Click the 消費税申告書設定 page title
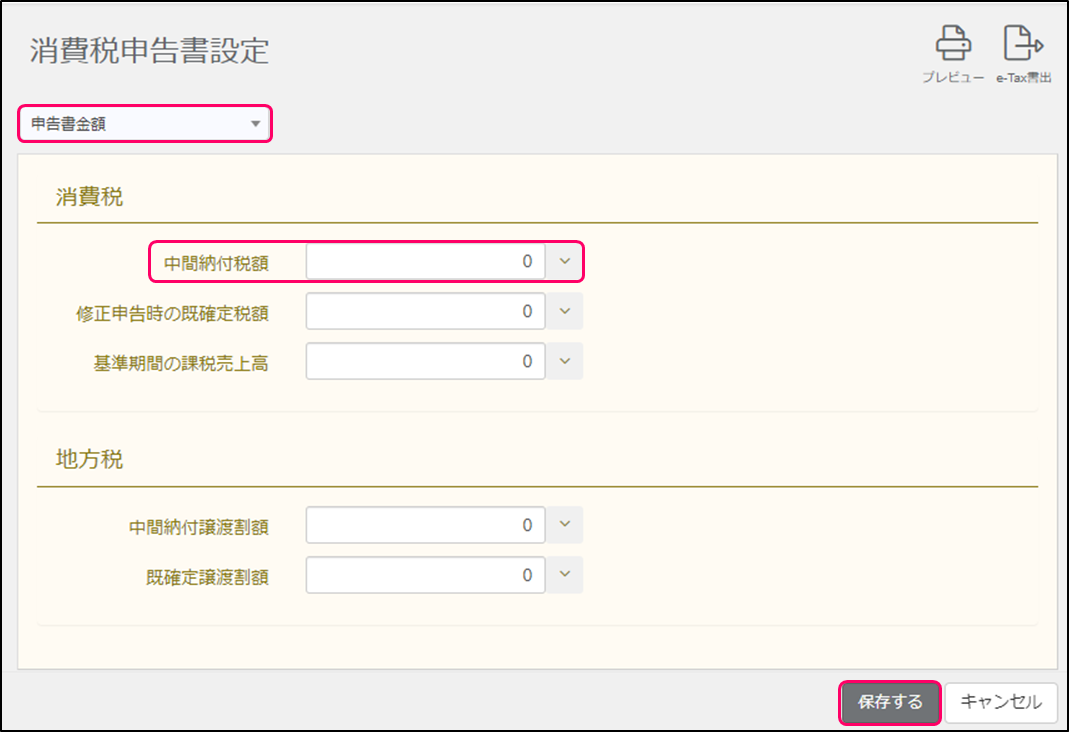Screen dimensions: 1069x732 (x=150, y=51)
